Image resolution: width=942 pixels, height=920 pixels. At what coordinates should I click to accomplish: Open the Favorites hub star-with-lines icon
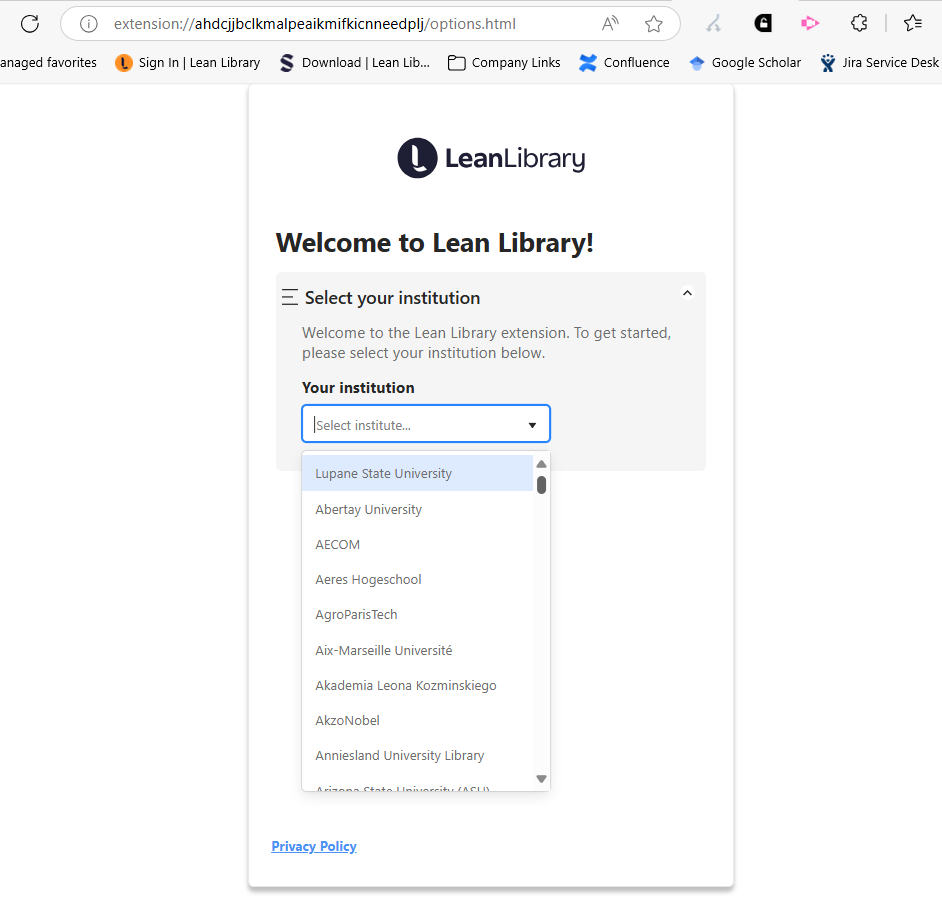[x=912, y=22]
